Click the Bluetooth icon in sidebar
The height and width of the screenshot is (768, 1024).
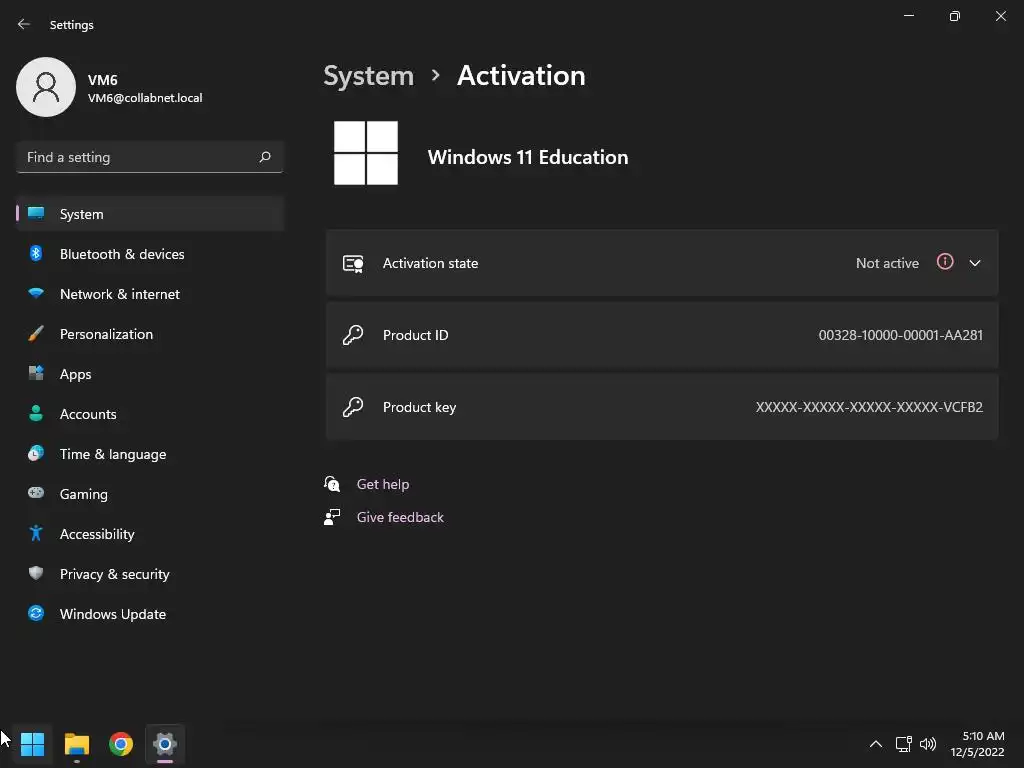[36, 253]
